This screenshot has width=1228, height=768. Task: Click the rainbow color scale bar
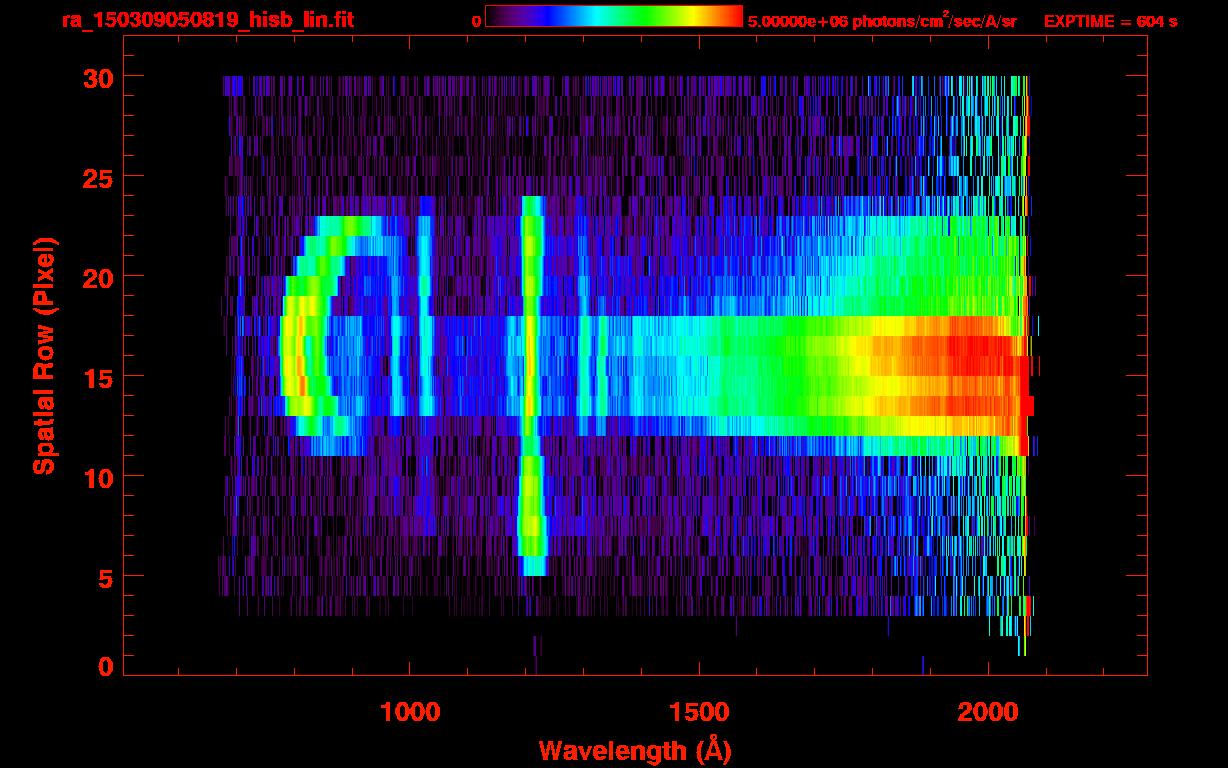pyautogui.click(x=614, y=16)
